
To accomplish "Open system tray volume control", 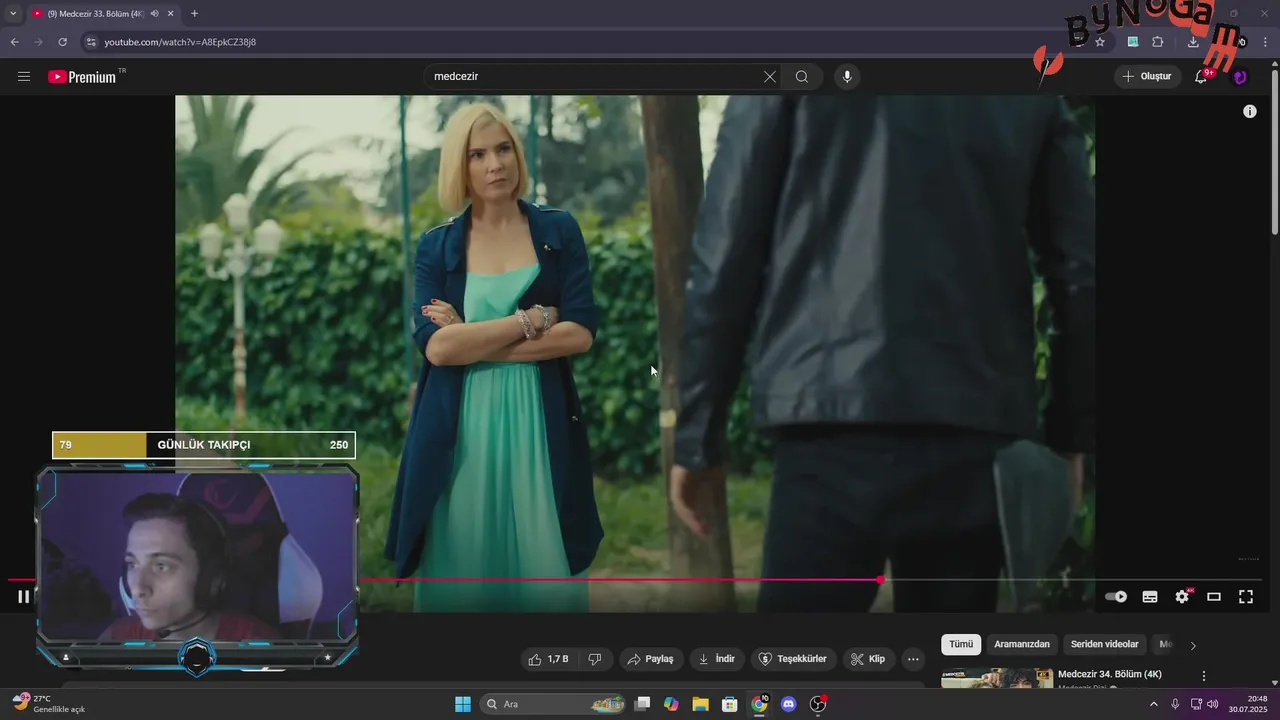I will click(1213, 704).
